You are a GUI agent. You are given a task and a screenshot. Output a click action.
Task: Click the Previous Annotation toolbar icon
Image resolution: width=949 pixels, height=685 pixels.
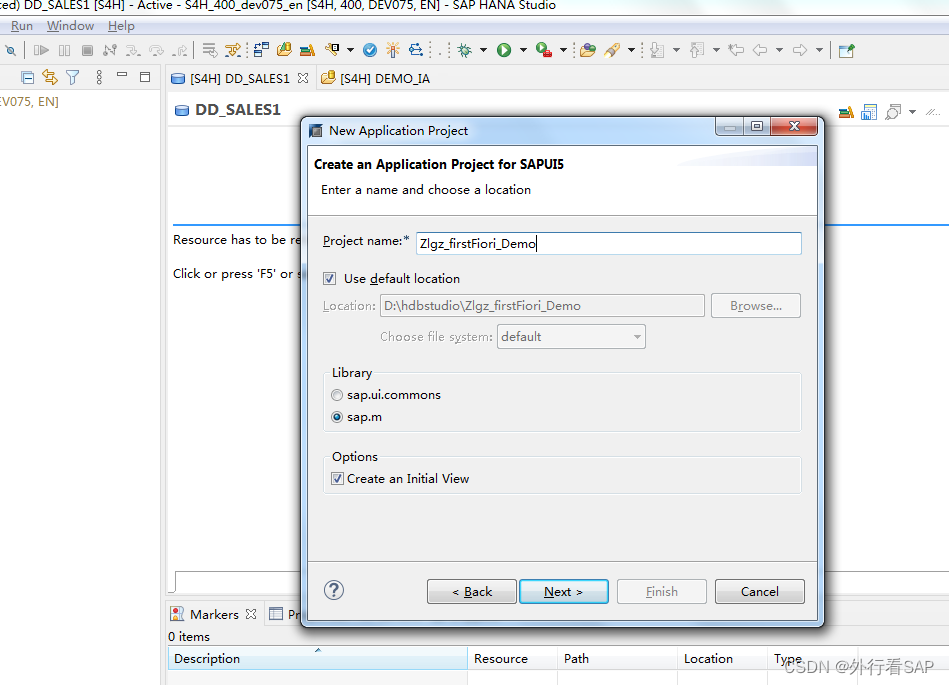click(697, 50)
